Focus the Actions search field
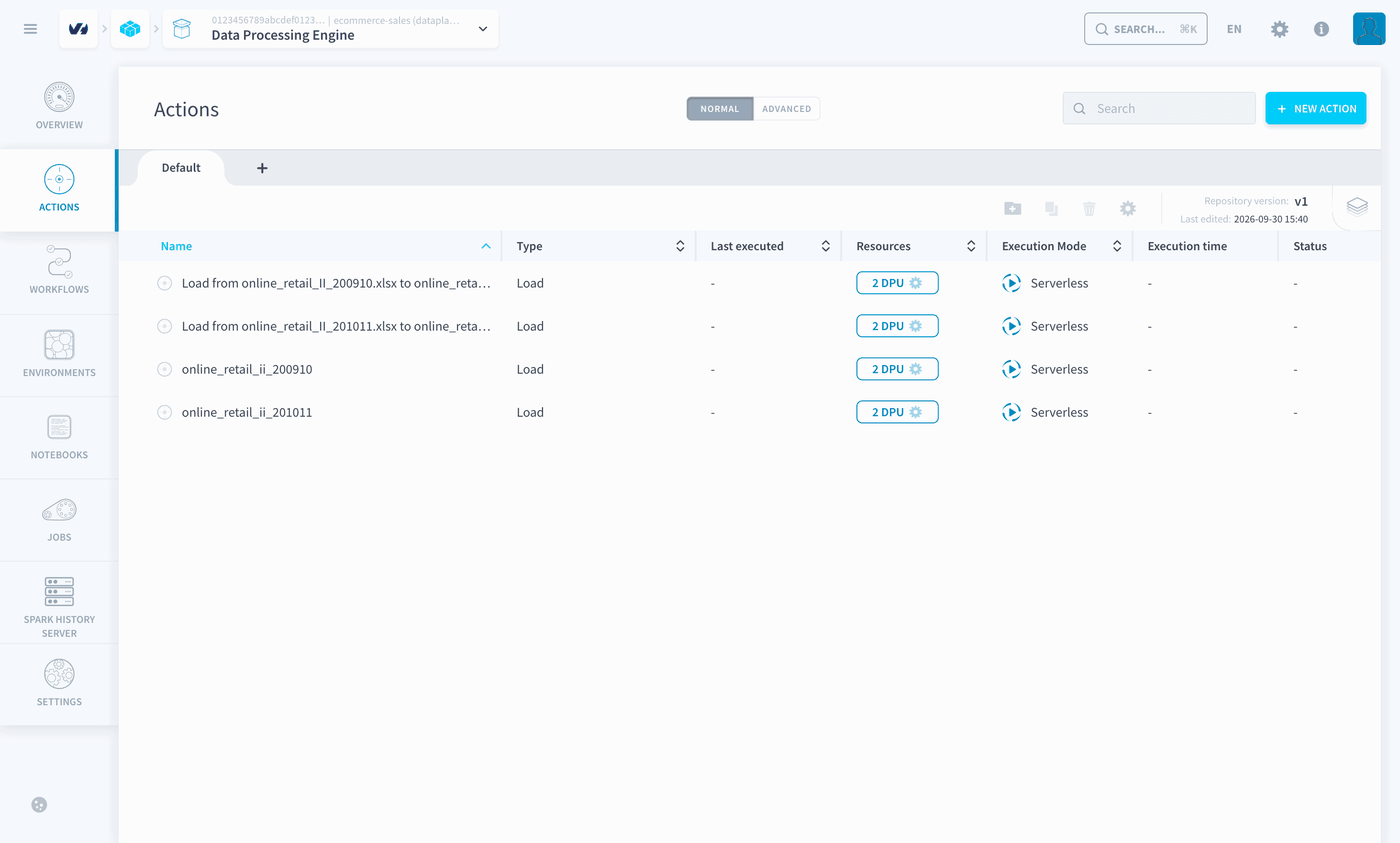This screenshot has height=843, width=1400. (1159, 108)
